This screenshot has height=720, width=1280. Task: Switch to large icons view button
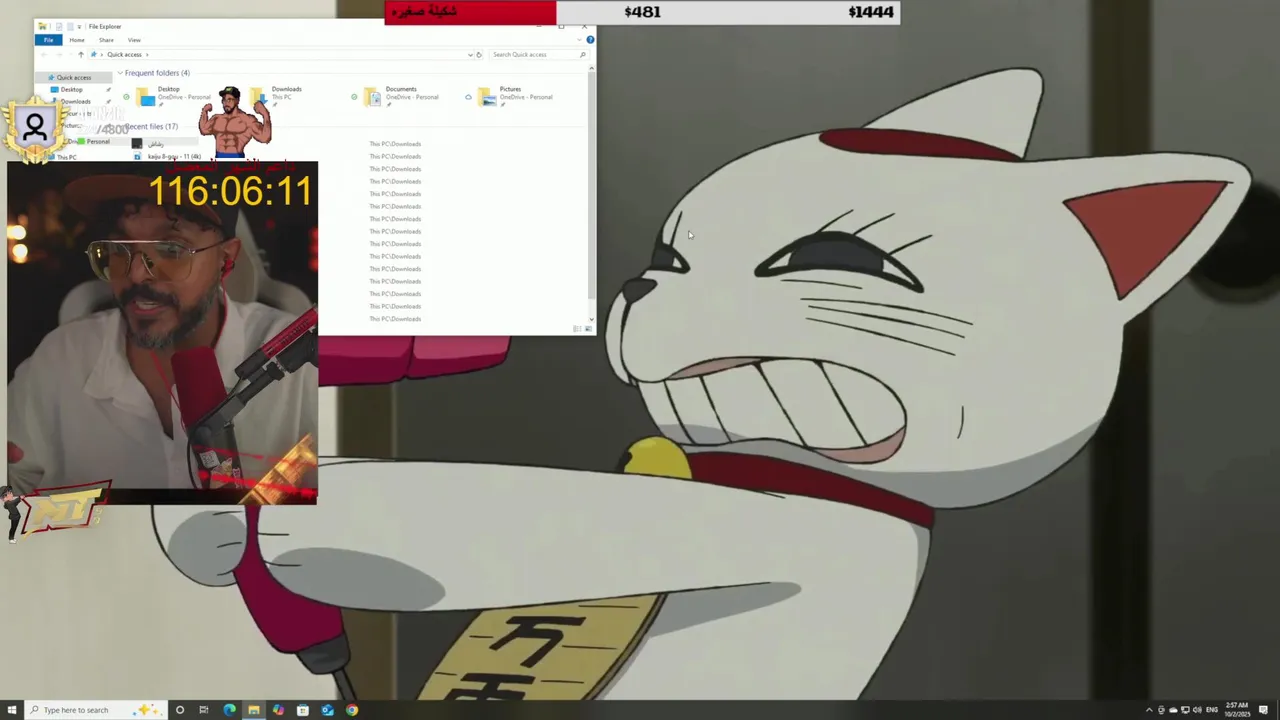pyautogui.click(x=588, y=329)
